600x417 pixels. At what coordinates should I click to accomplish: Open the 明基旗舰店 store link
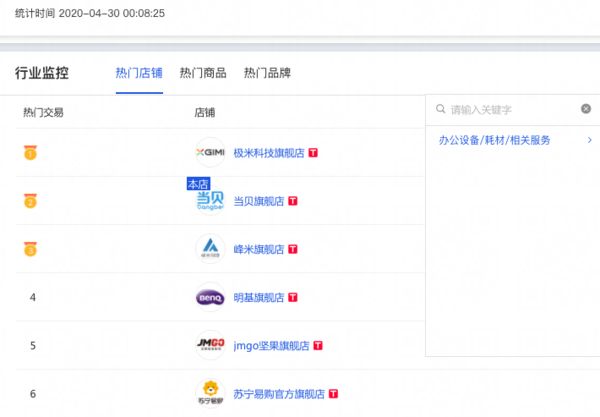click(x=258, y=297)
